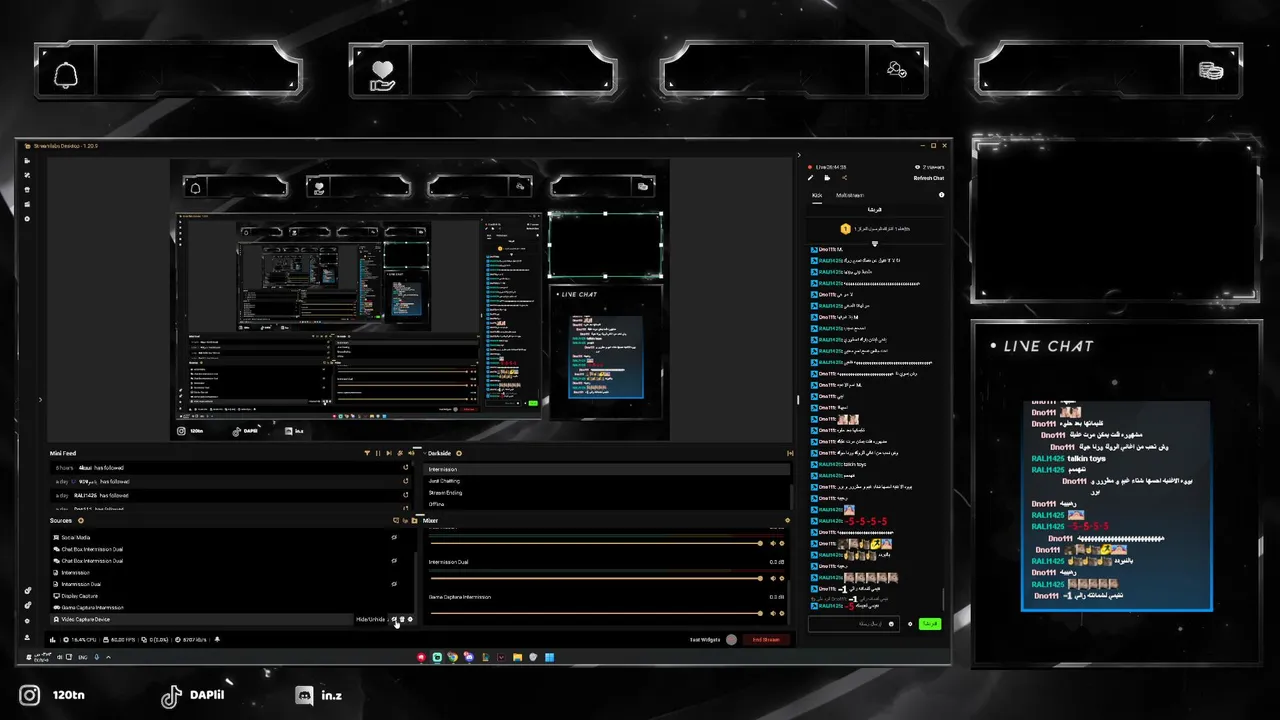Mute the top mixer channel
1280x720 pixels.
(x=773, y=543)
